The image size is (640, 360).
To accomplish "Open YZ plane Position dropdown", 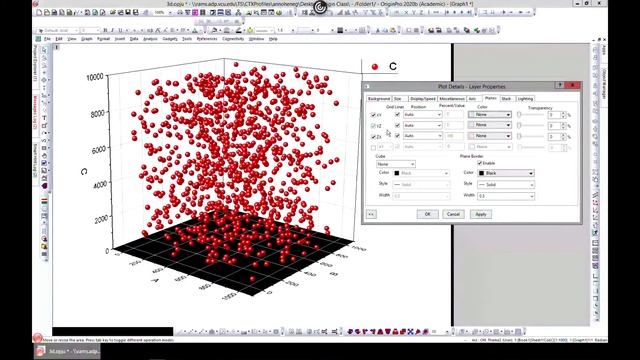I will point(422,125).
